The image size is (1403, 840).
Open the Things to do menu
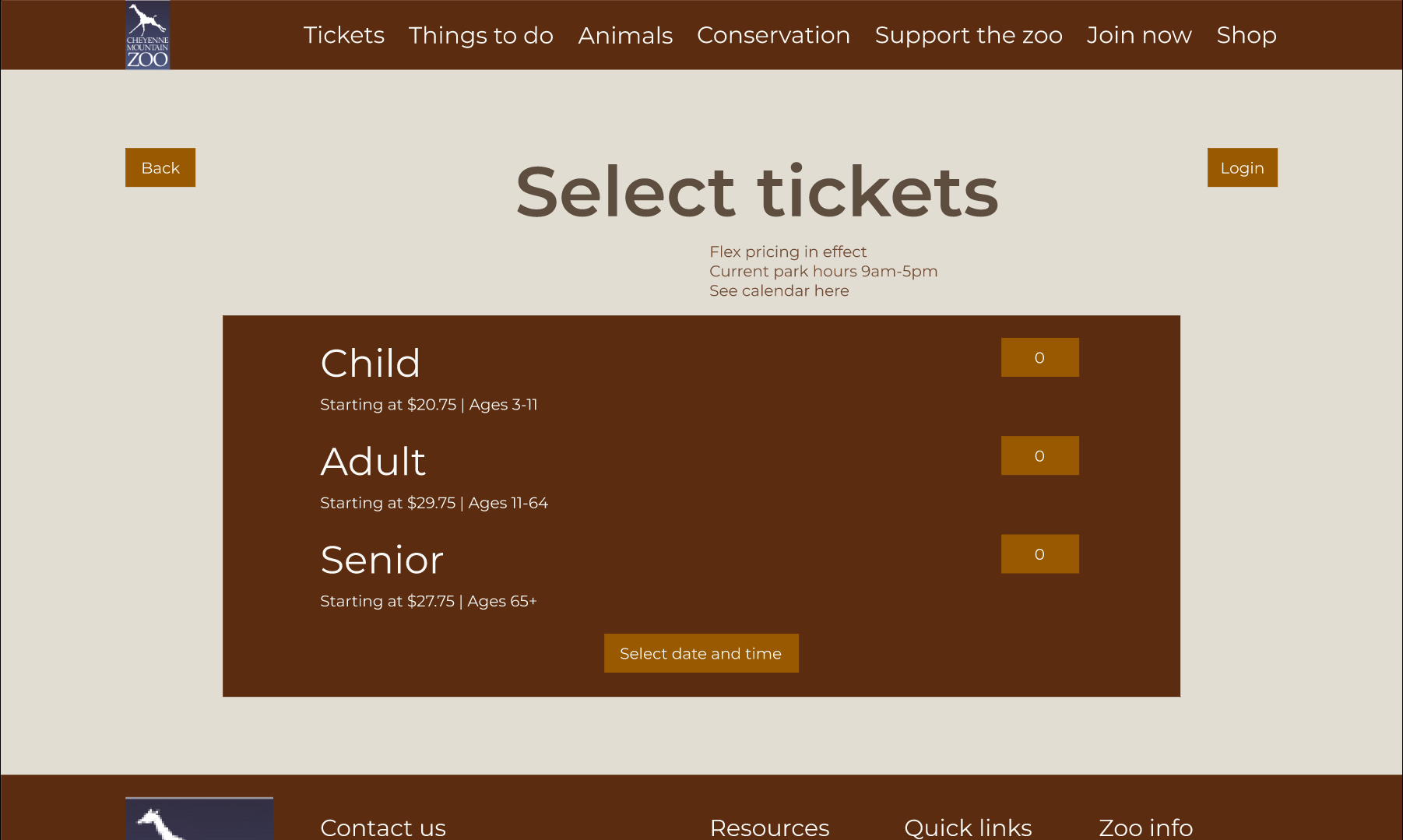pos(481,35)
